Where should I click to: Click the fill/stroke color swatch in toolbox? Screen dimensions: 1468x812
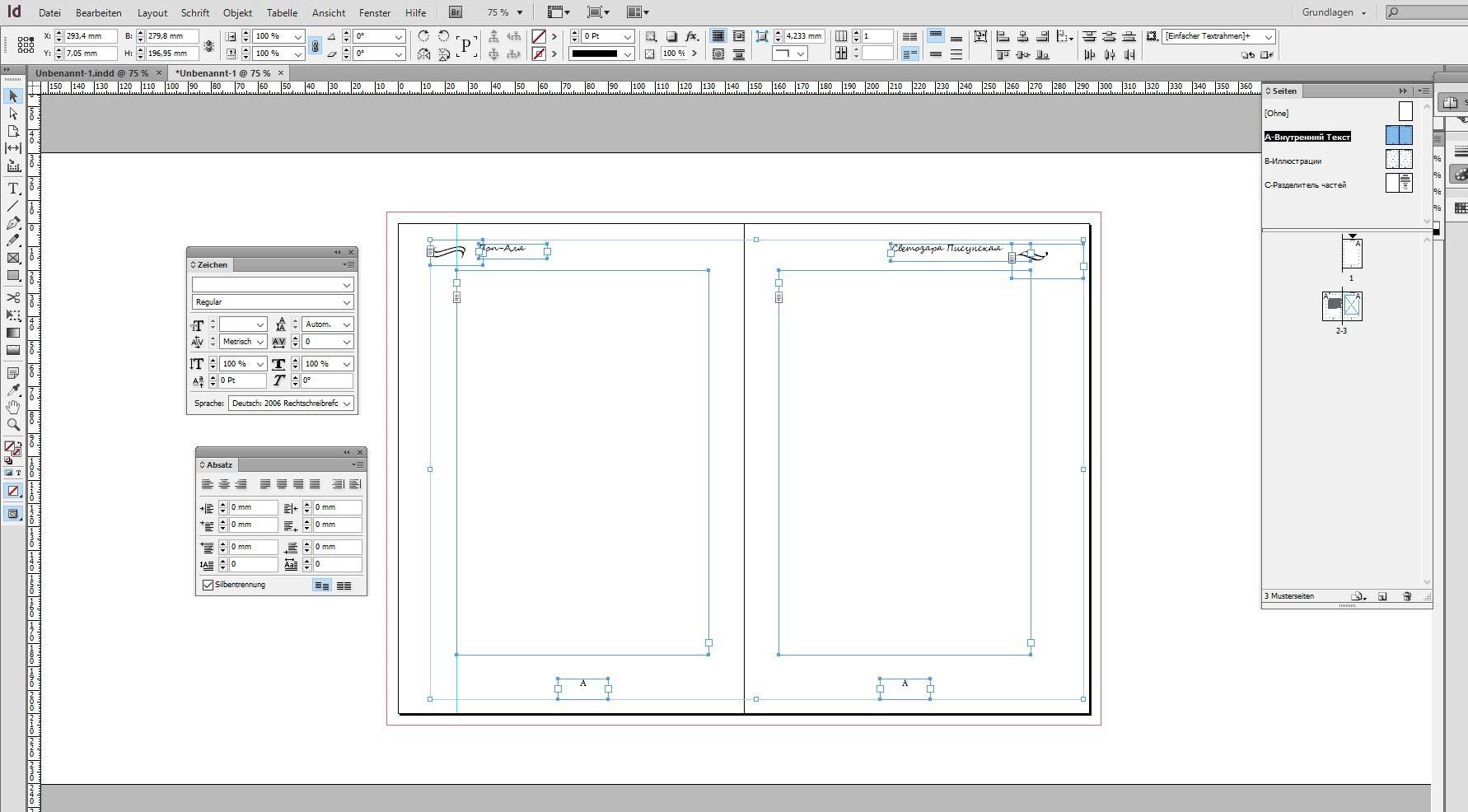coord(11,447)
